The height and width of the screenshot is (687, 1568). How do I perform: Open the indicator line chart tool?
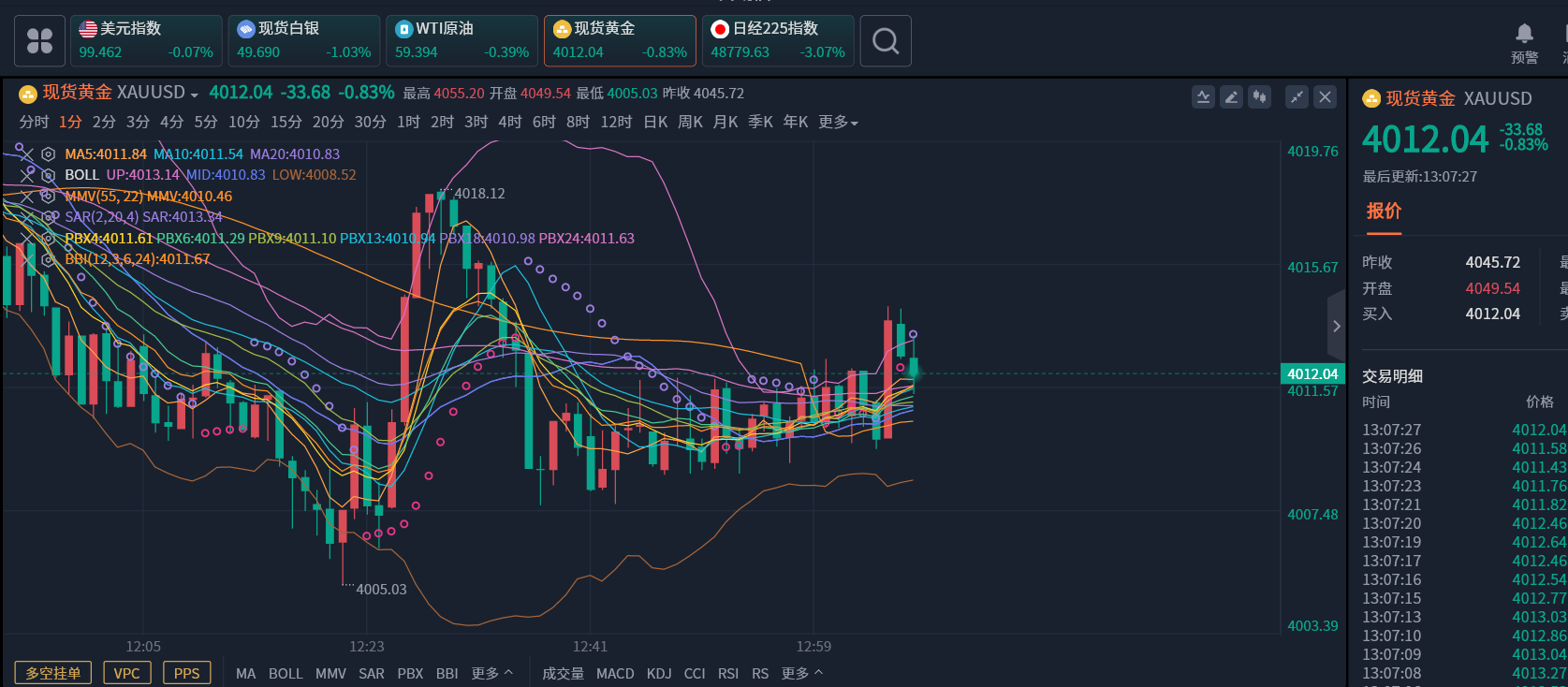tap(1204, 96)
